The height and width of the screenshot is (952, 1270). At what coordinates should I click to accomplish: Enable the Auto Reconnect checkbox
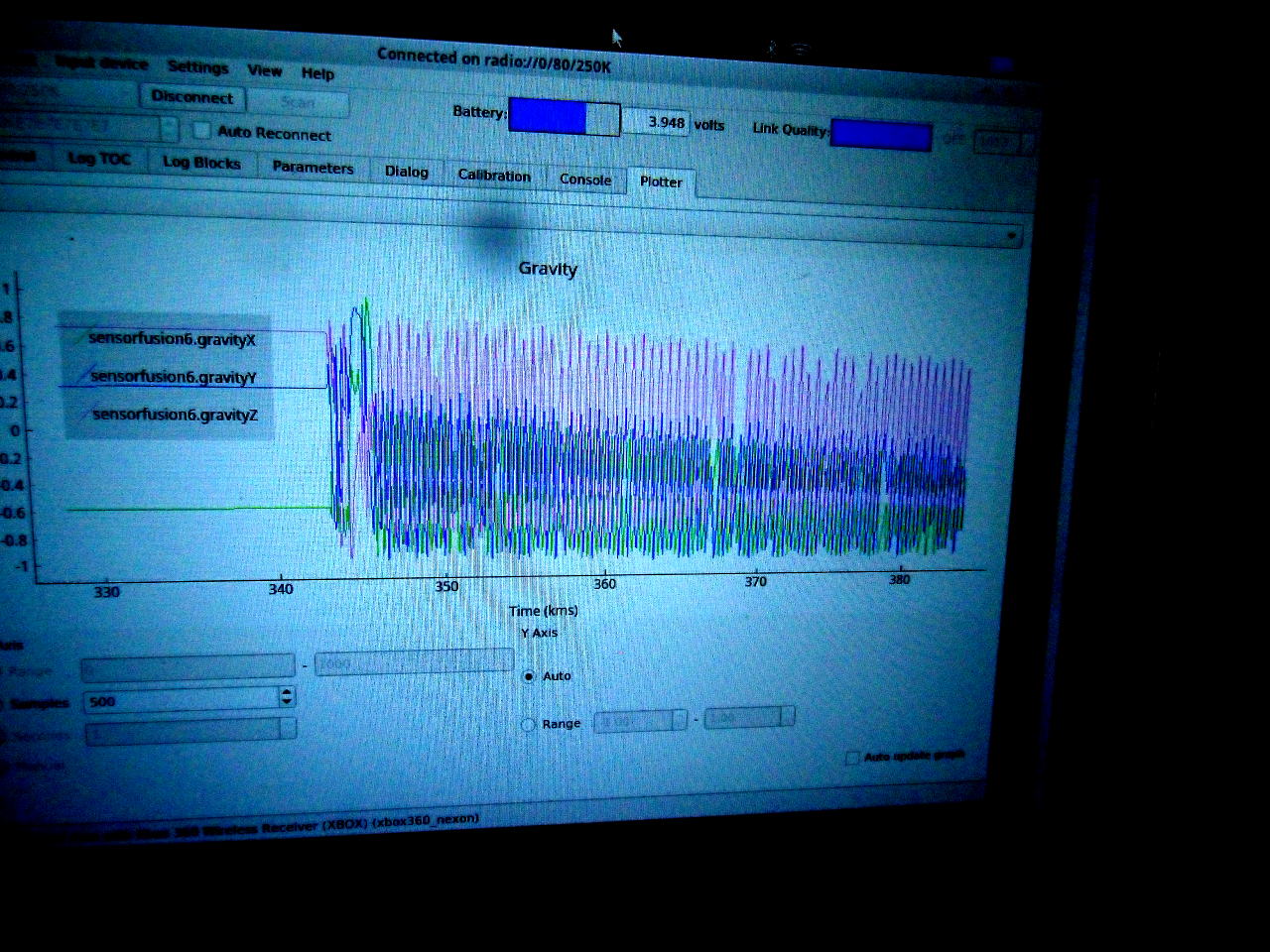click(x=202, y=130)
